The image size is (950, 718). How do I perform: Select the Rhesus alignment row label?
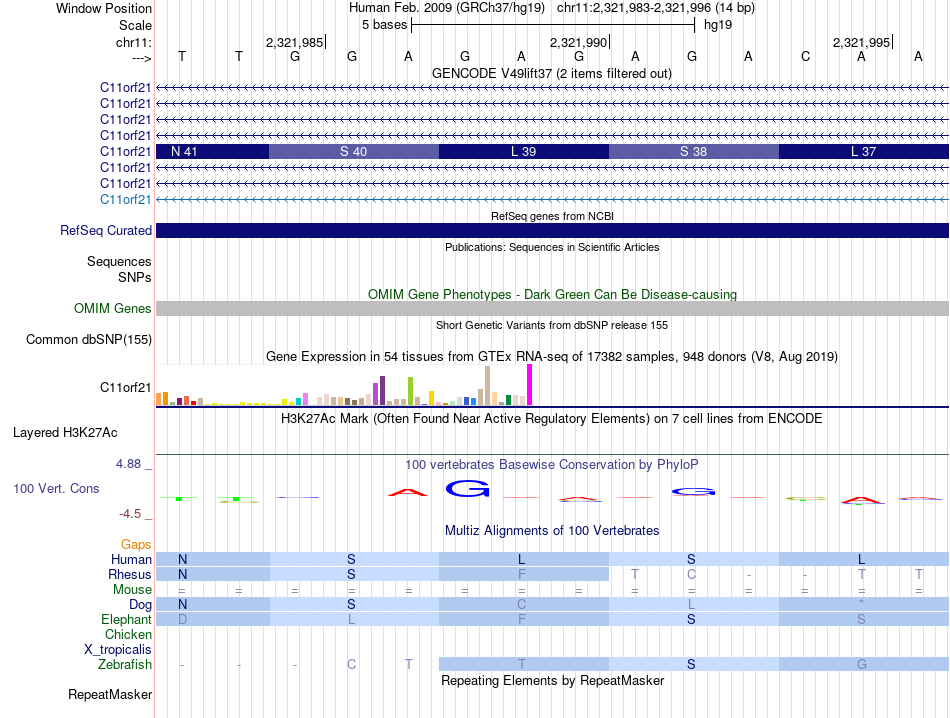click(130, 574)
